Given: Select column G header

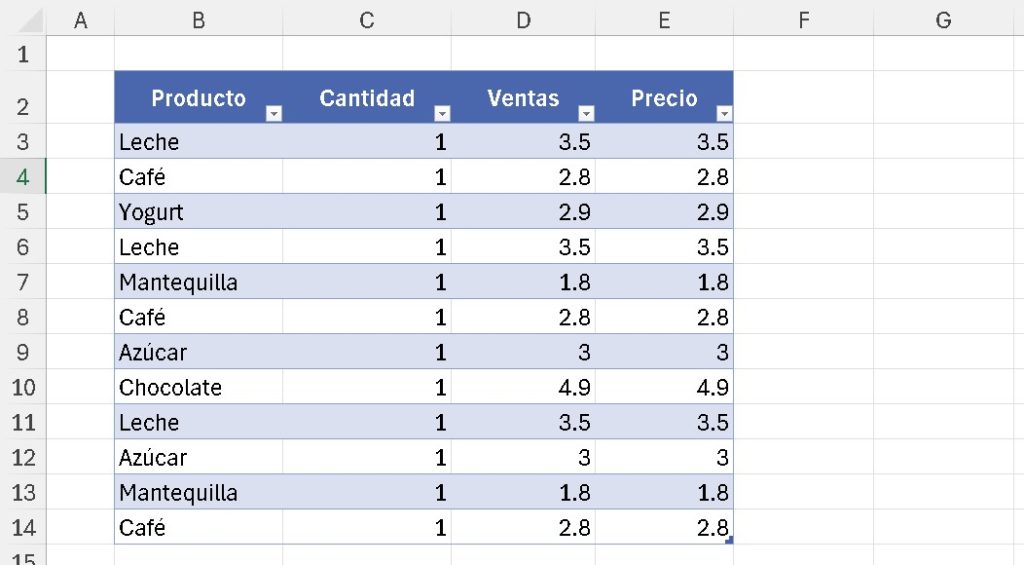Looking at the screenshot, I should (x=943, y=20).
